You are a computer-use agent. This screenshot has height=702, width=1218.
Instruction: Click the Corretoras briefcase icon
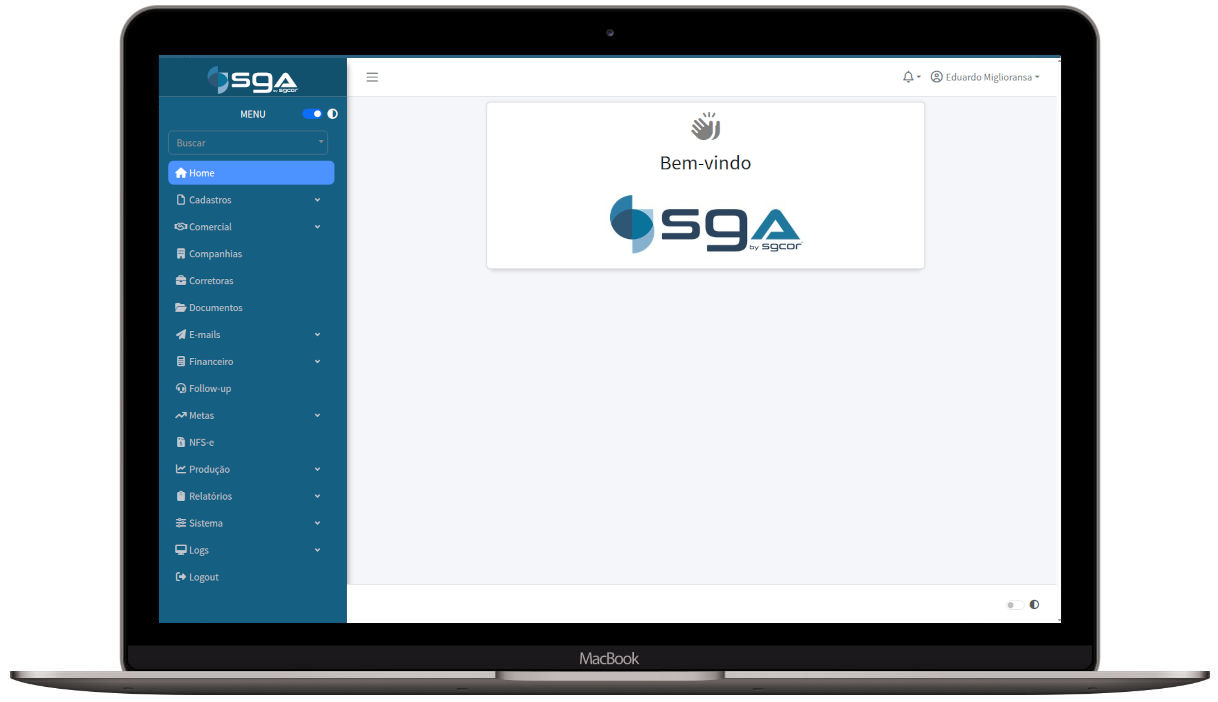(181, 281)
